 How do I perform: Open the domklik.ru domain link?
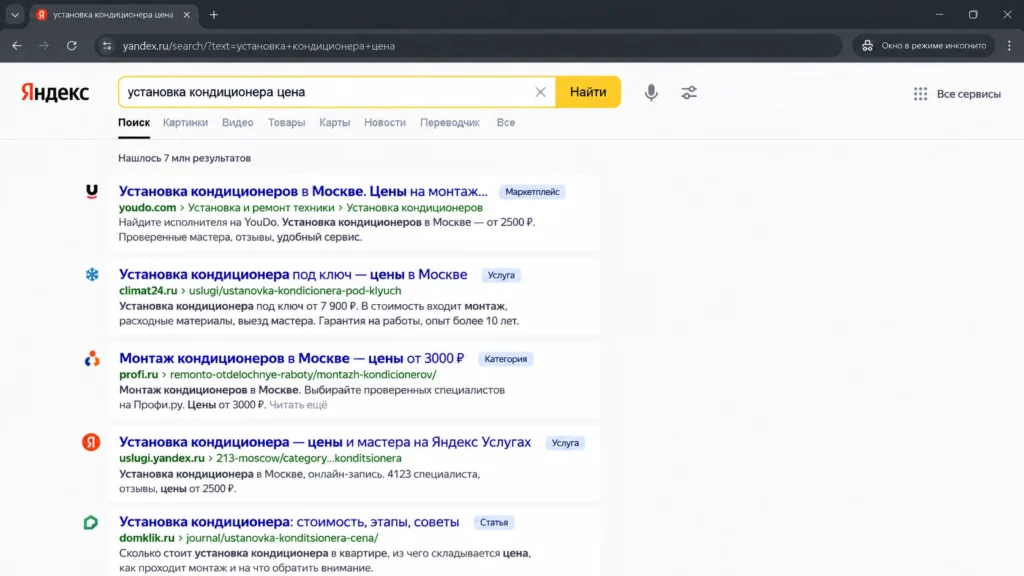[x=147, y=538]
